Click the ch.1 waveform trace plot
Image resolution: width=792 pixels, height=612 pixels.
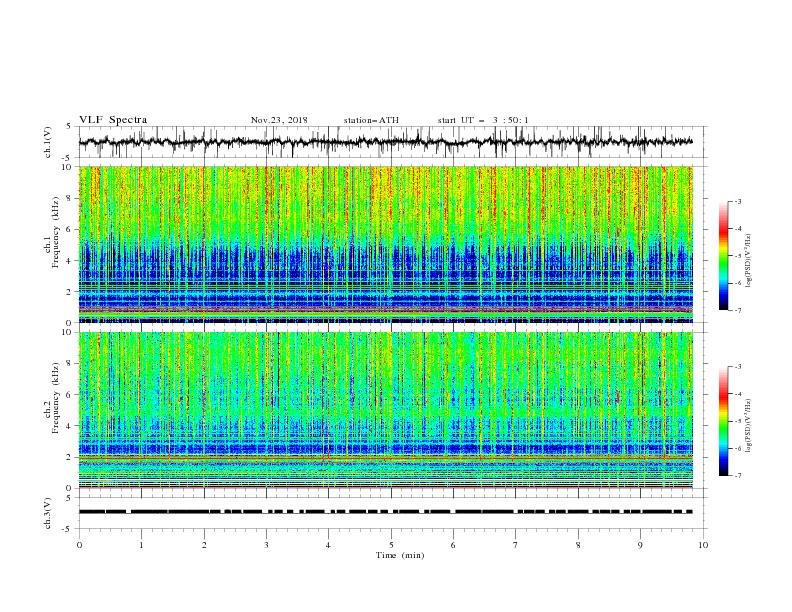[x=386, y=142]
